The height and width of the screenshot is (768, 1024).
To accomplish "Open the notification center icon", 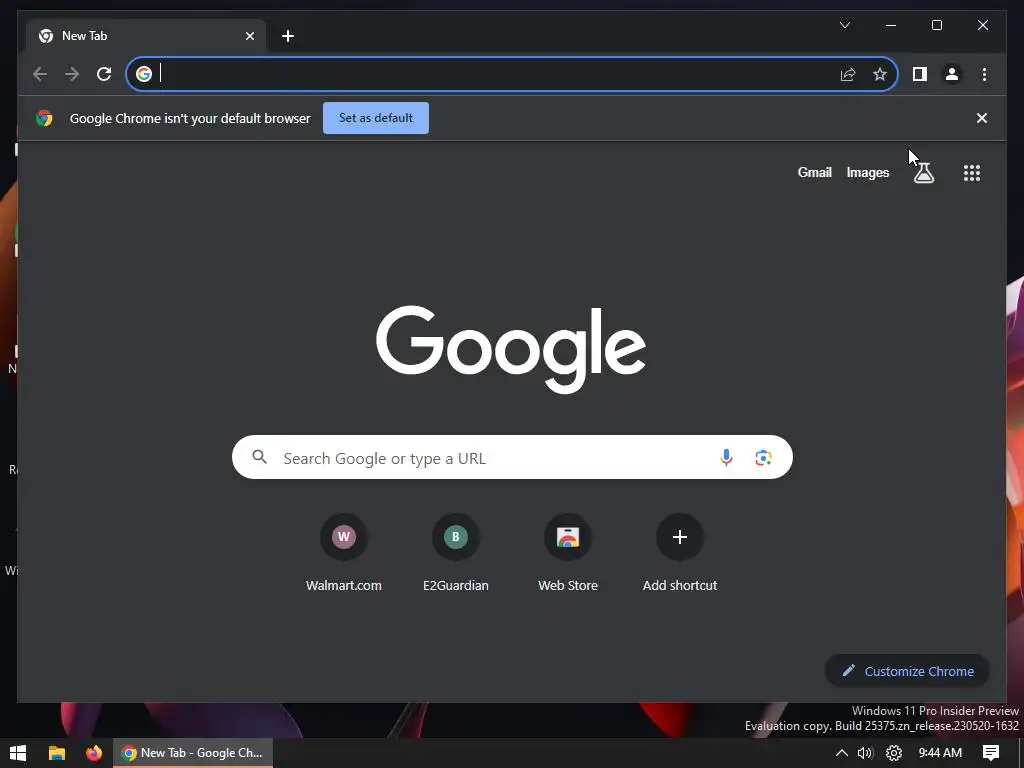I will pos(991,753).
